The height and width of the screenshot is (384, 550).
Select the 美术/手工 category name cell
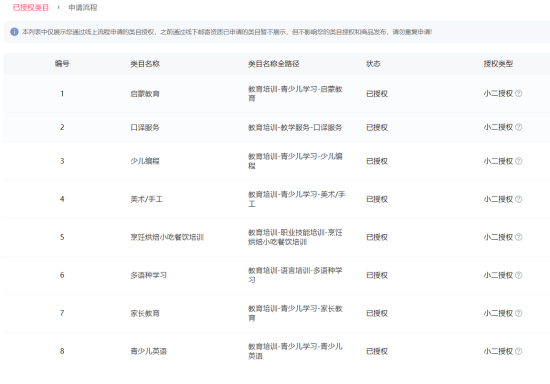(147, 199)
